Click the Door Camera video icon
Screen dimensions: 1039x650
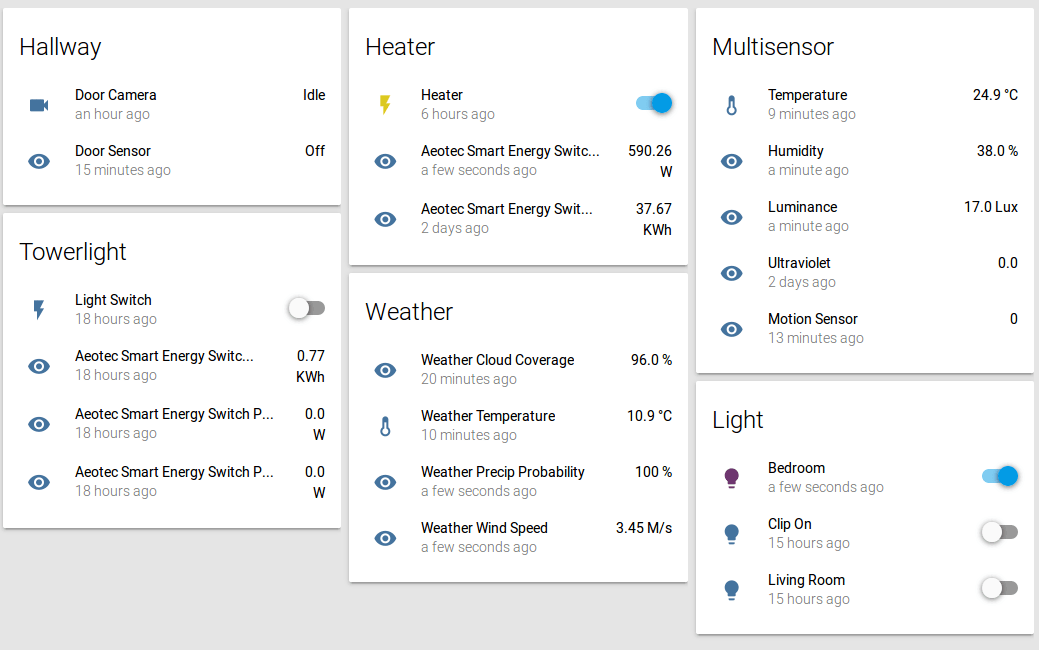pos(38,104)
